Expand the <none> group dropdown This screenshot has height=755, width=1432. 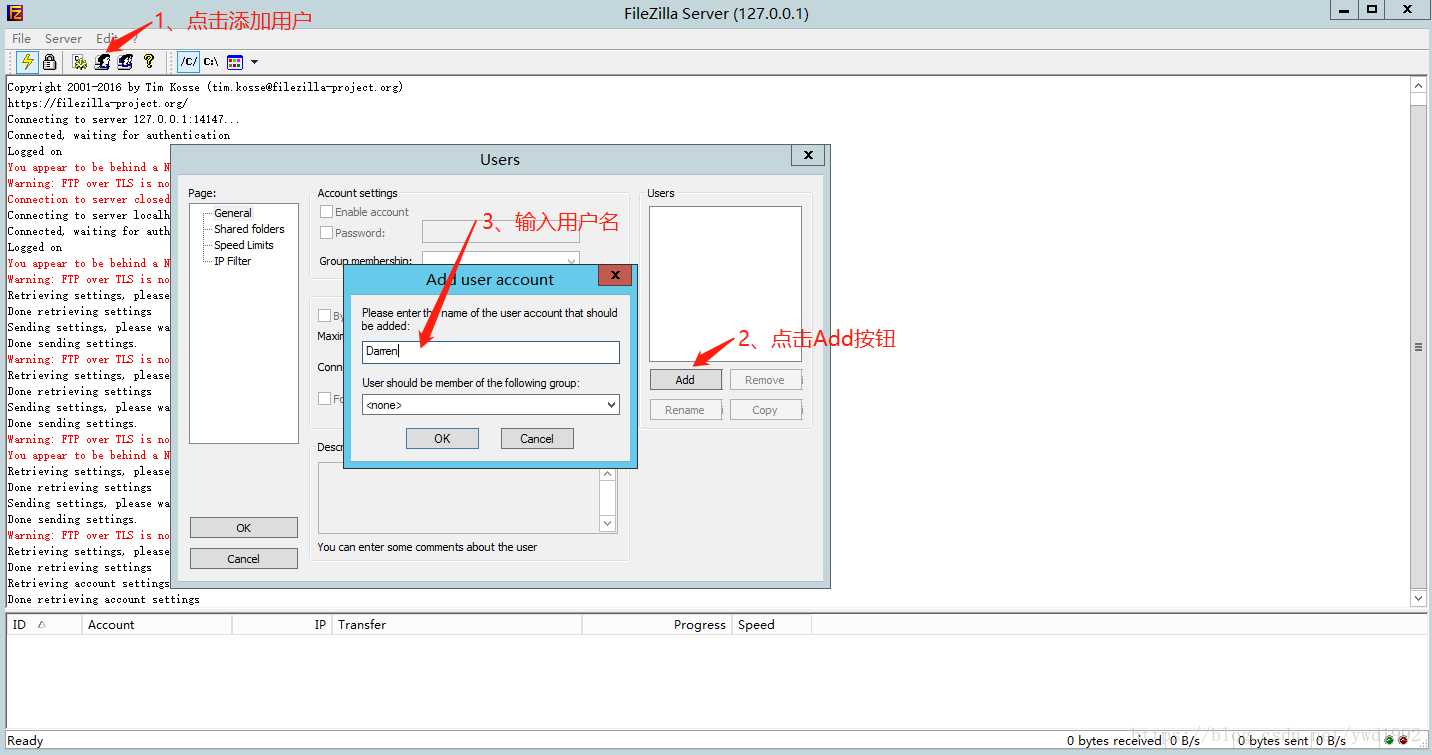[611, 405]
